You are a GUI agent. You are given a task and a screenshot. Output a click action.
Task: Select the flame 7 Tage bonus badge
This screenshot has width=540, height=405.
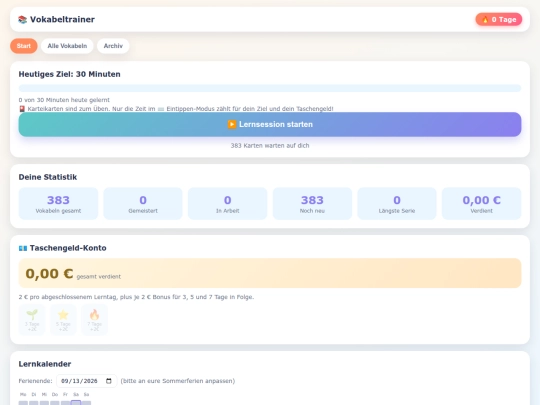click(94, 320)
